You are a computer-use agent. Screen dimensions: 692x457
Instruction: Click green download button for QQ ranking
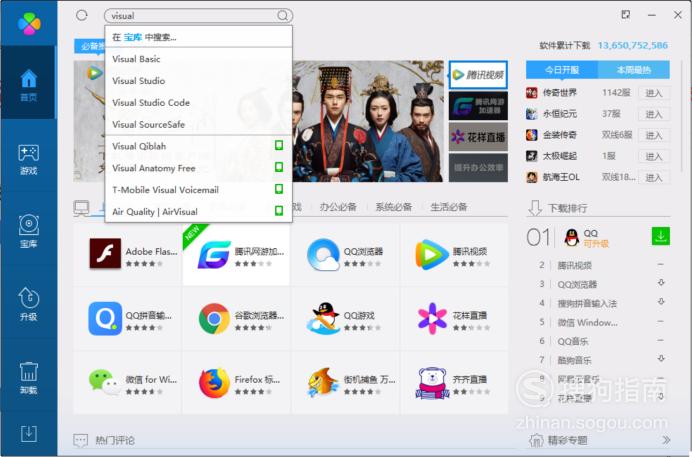tap(661, 236)
